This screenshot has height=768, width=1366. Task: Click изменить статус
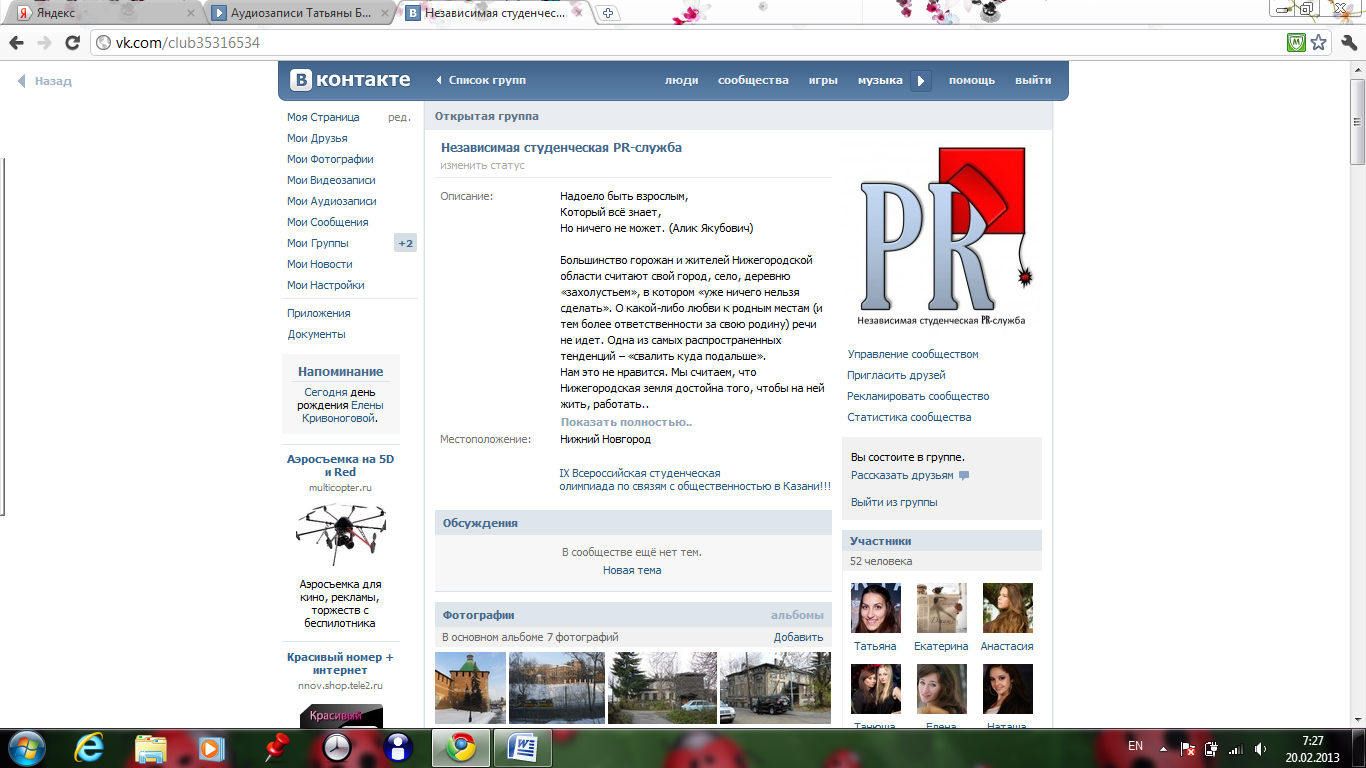click(x=482, y=165)
